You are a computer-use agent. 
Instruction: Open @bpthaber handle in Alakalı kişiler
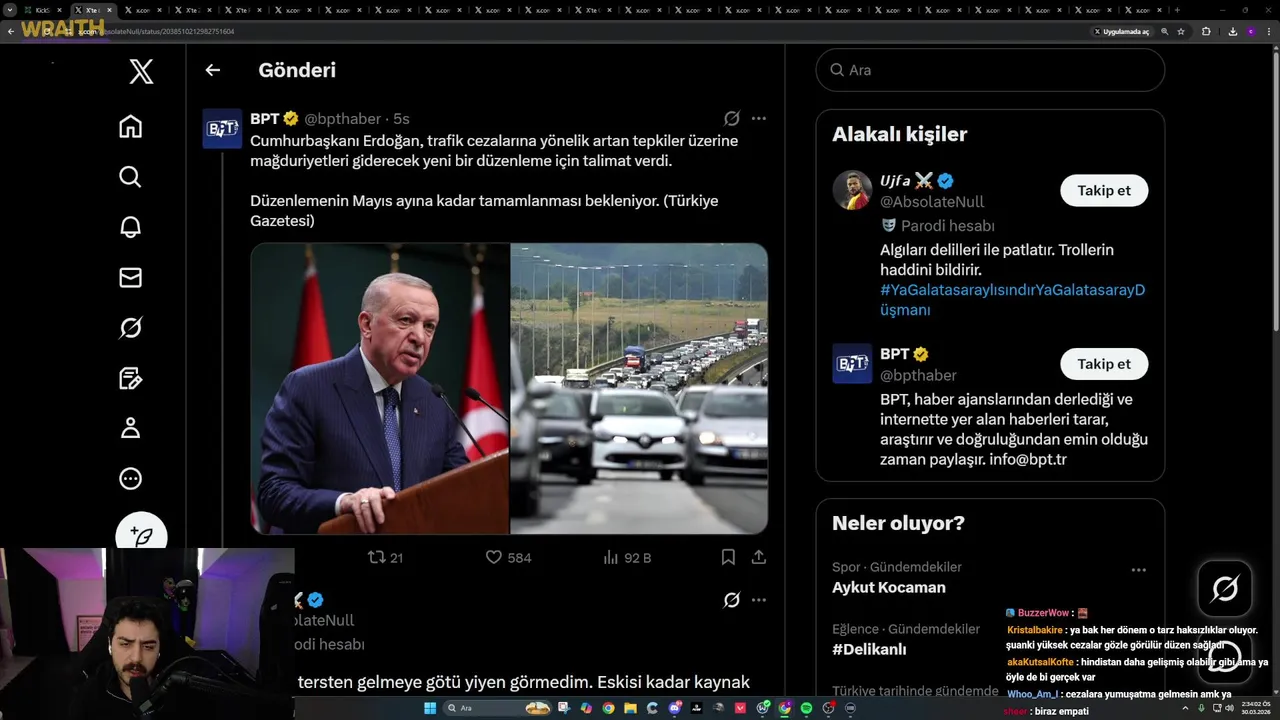[x=918, y=375]
